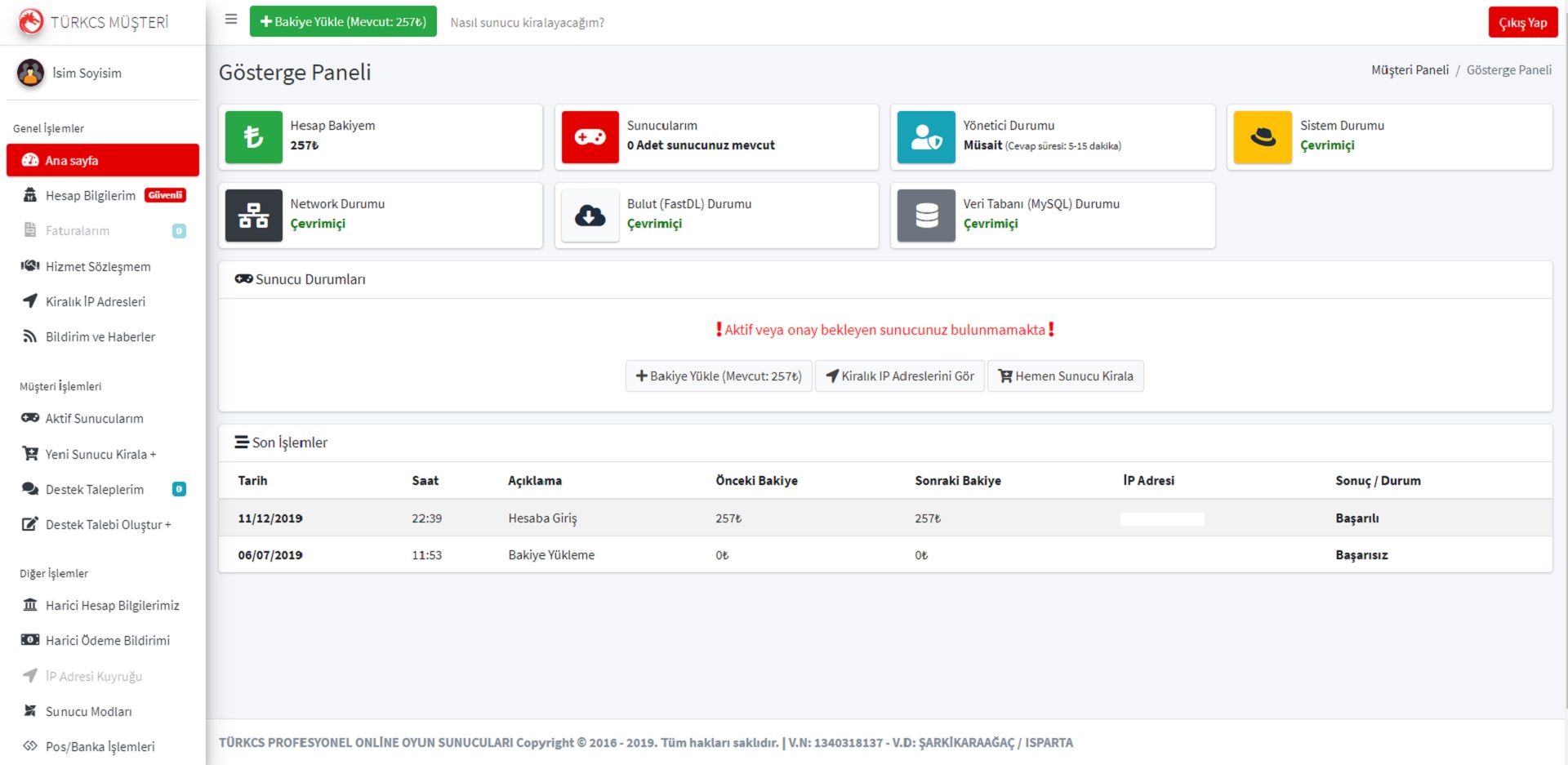Image resolution: width=1568 pixels, height=765 pixels.
Task: Click the Yönetici Durumu user shield icon
Action: pos(926,137)
